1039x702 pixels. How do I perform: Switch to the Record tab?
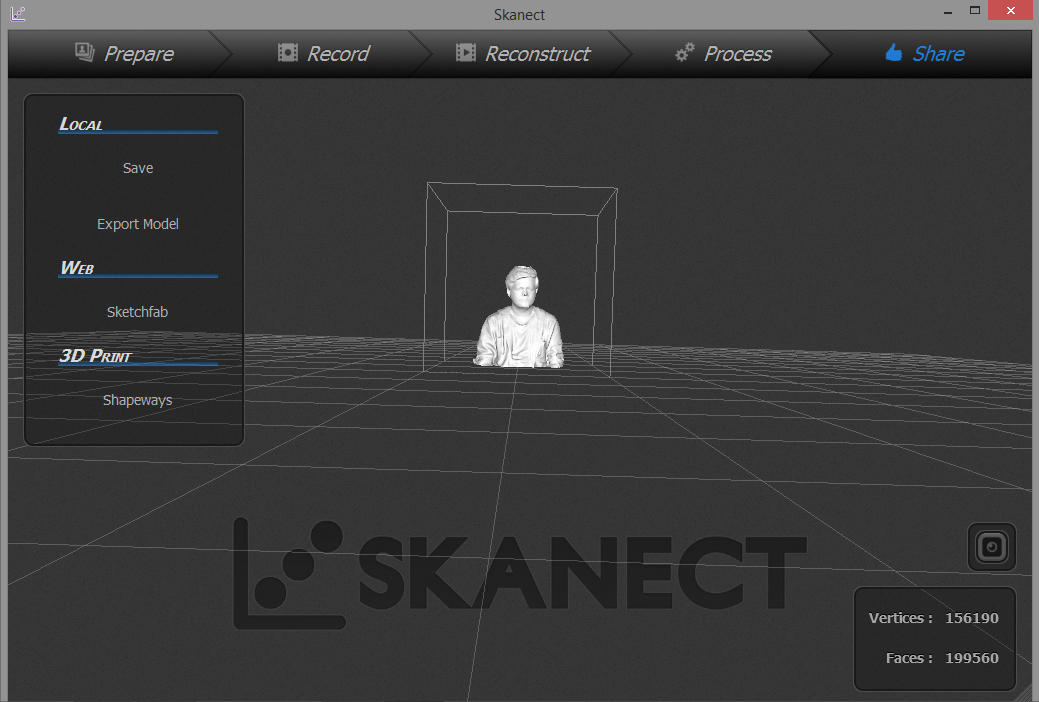(x=324, y=54)
